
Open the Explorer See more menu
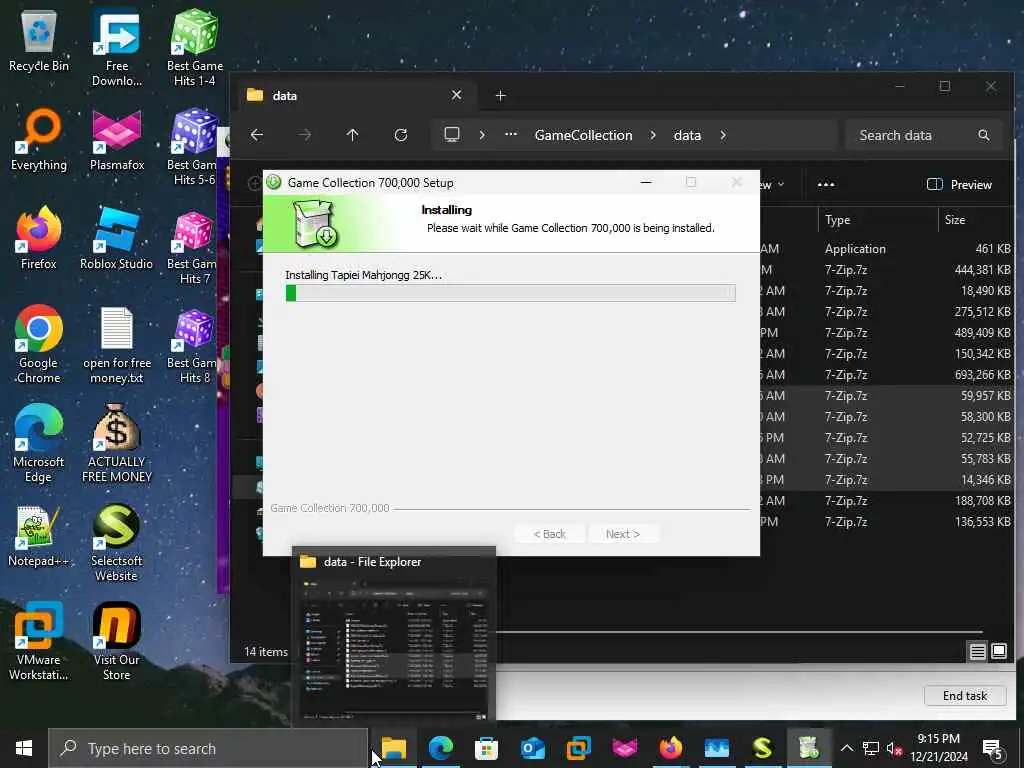(x=825, y=185)
